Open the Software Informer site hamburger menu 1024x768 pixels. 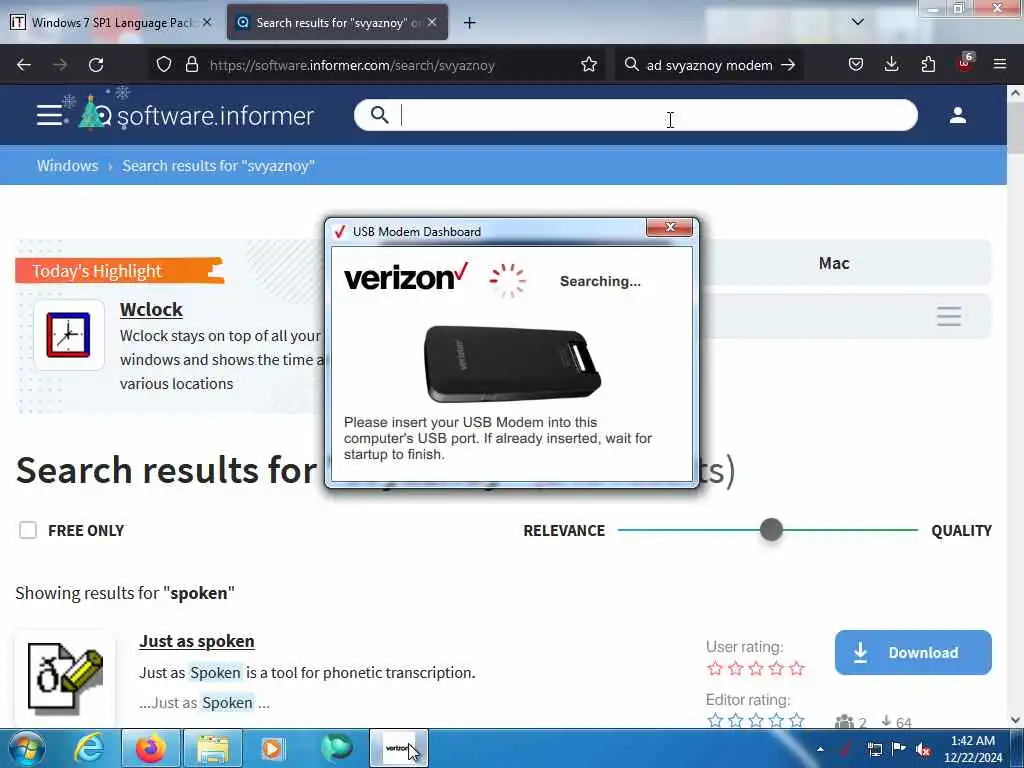[50, 115]
